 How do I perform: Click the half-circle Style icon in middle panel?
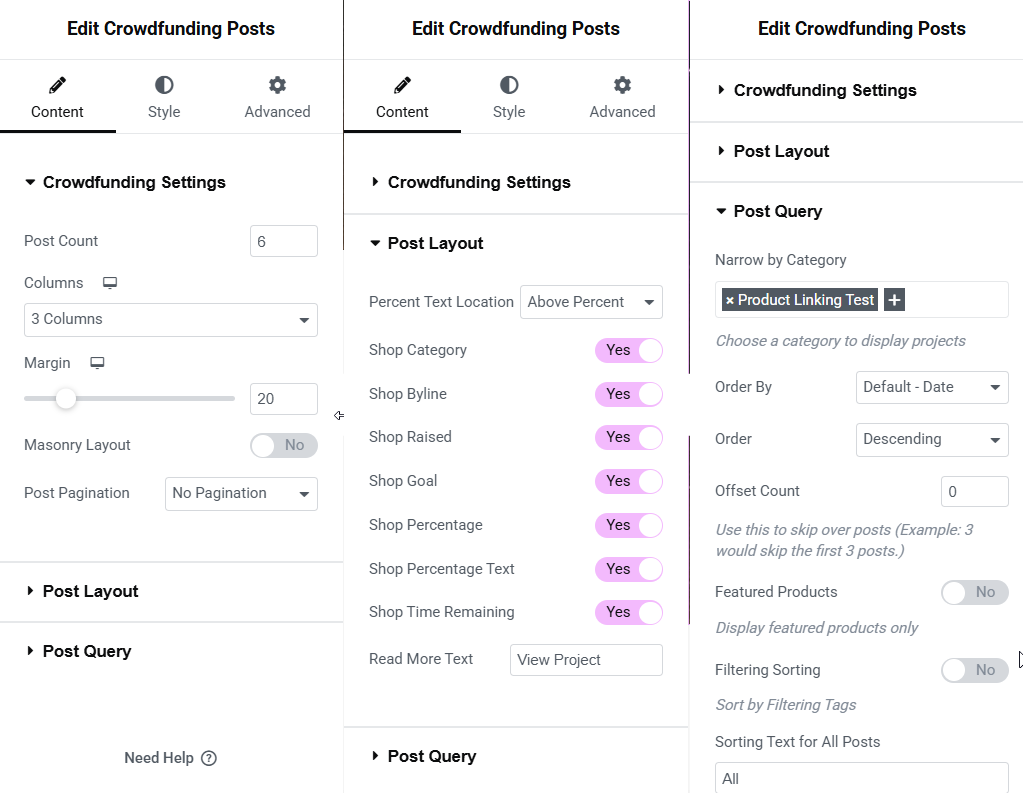pyautogui.click(x=509, y=85)
